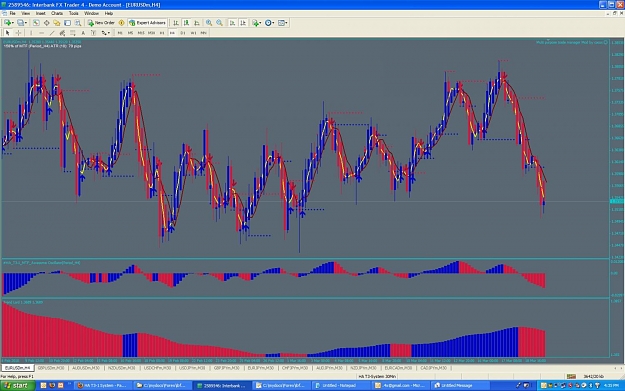Open the Insert menu
The width and height of the screenshot is (625, 391).
41,13
